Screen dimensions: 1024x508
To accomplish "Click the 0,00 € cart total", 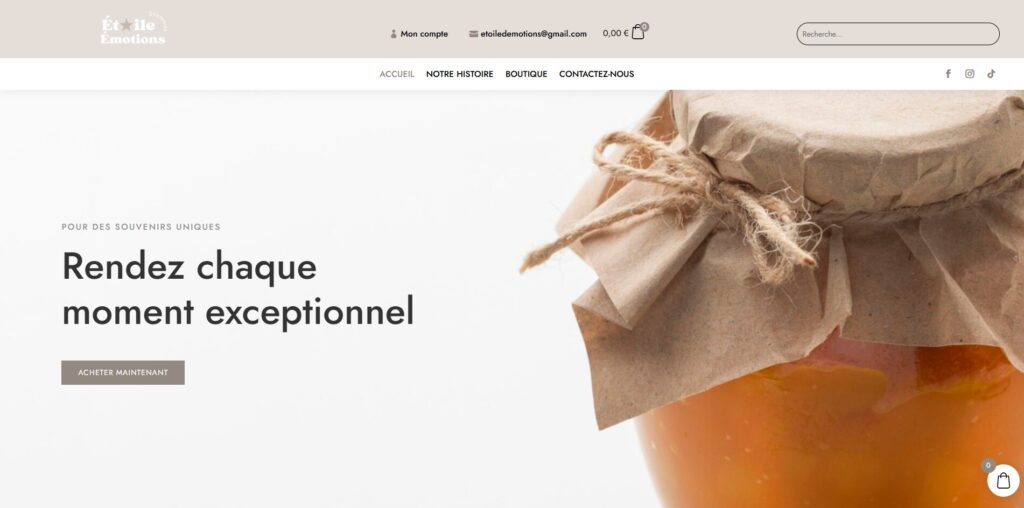I will point(615,33).
